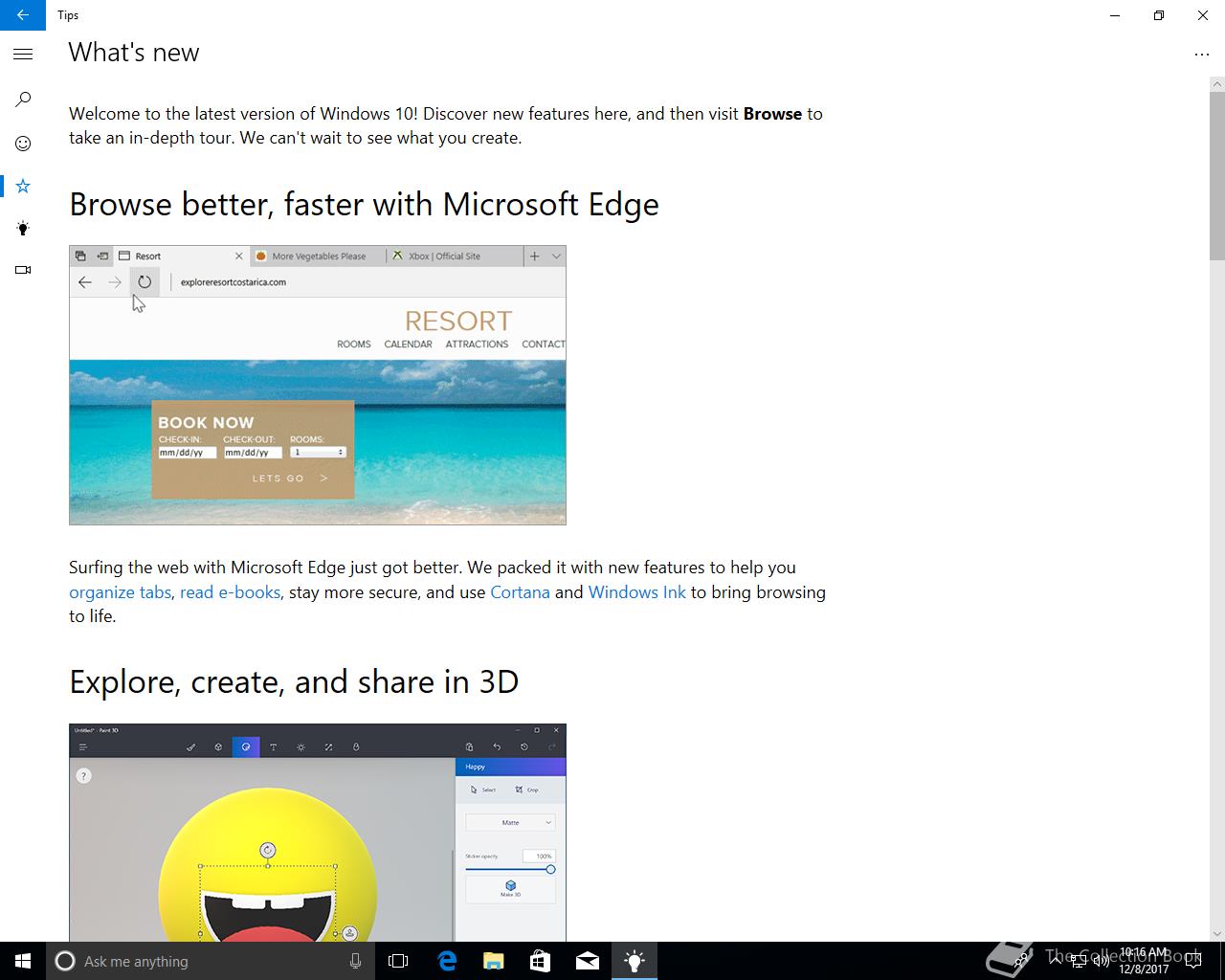Click the scrollbar down arrow
This screenshot has height=980, width=1225.
(1217, 934)
